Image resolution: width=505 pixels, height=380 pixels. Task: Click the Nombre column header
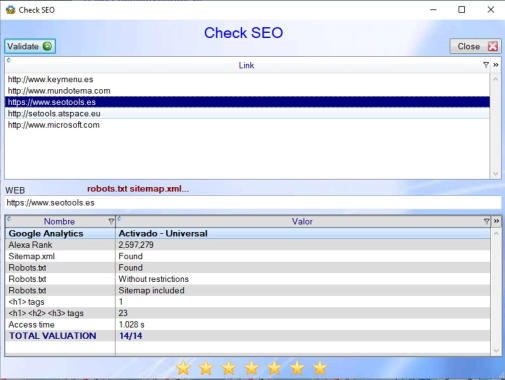[60, 221]
